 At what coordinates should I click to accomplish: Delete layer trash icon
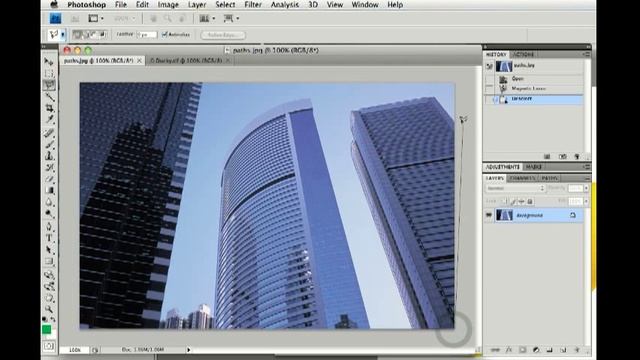click(577, 350)
